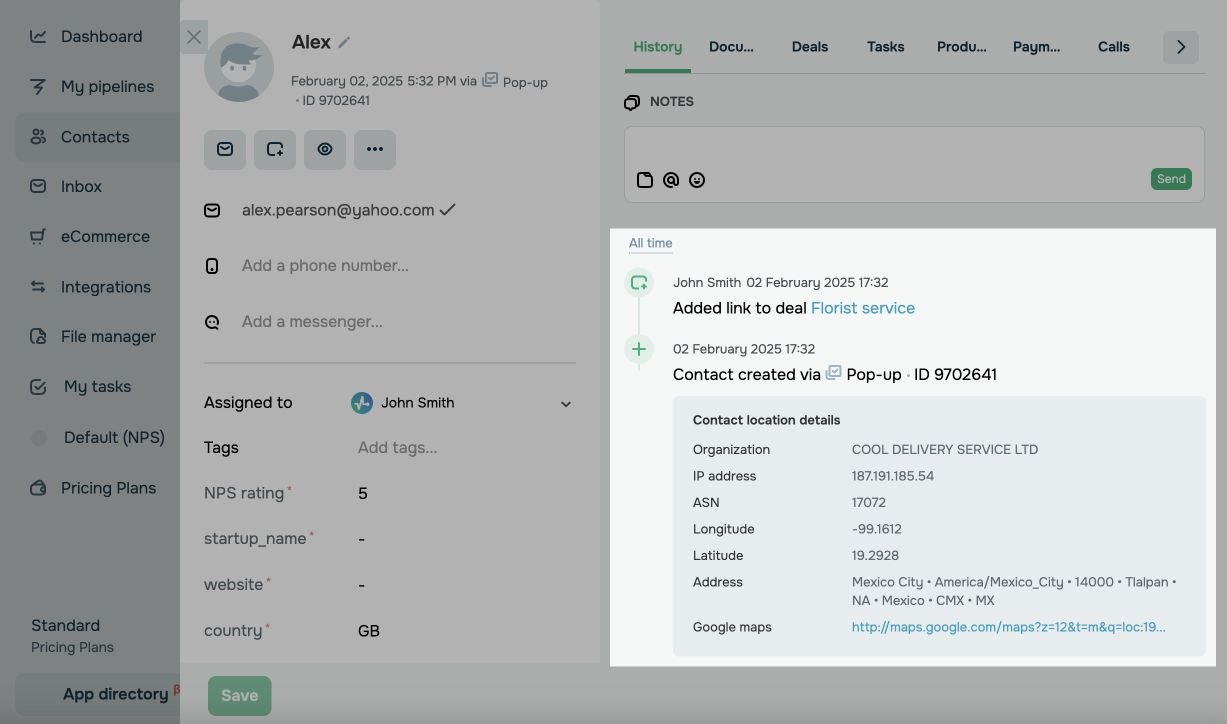Click the Add tags field

click(x=397, y=448)
